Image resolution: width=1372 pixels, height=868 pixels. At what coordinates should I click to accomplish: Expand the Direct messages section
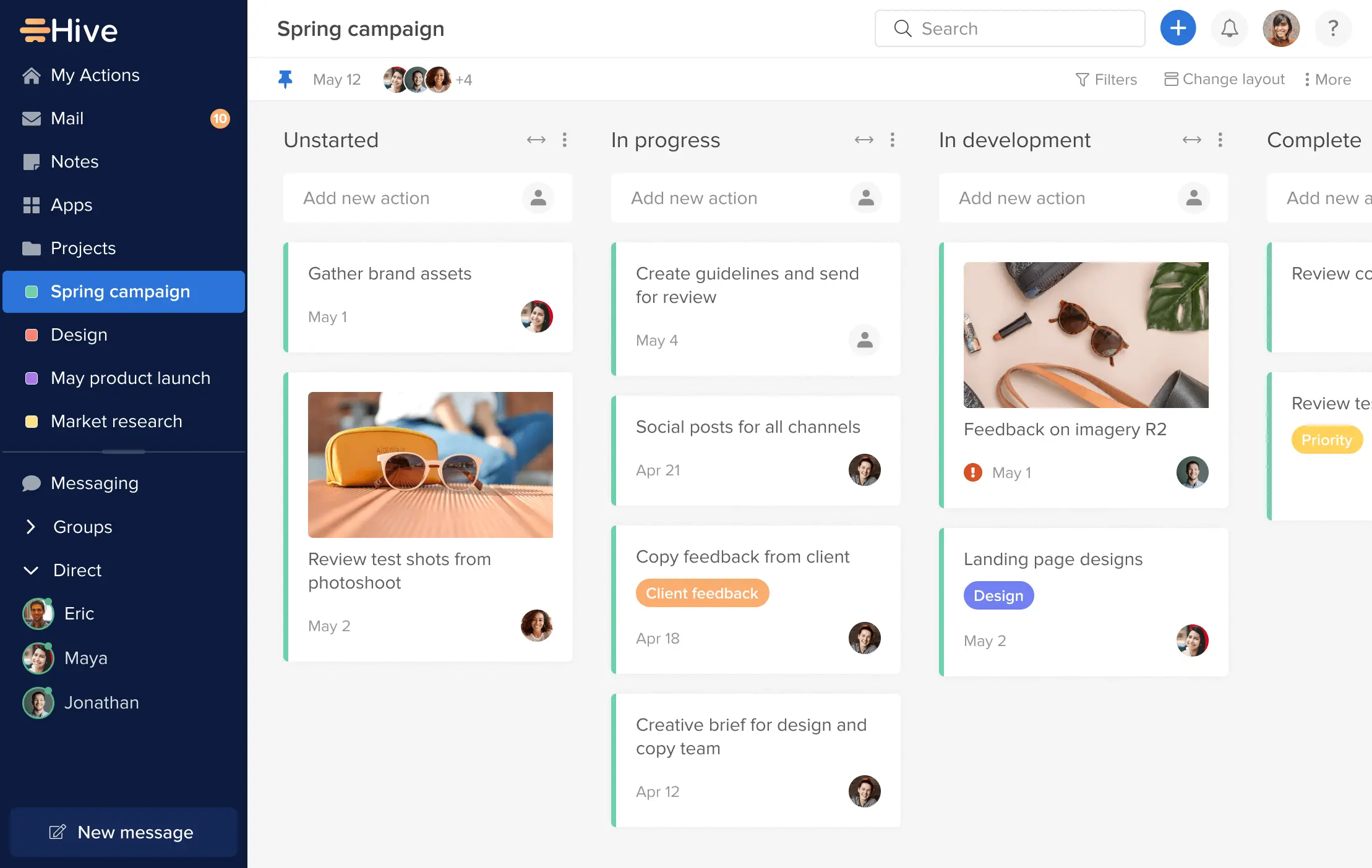pos(29,570)
